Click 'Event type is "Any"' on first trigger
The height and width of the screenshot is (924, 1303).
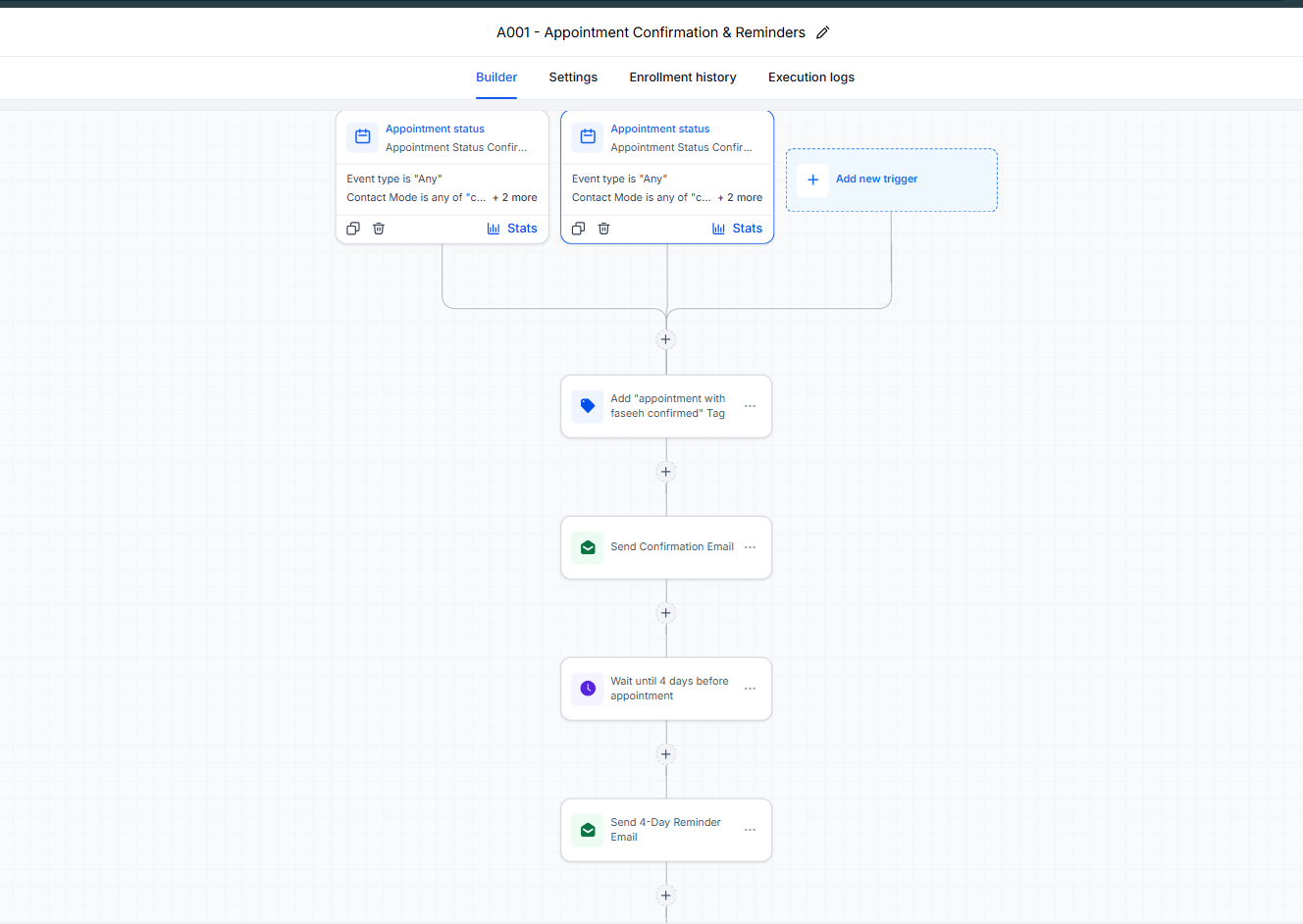pos(394,179)
